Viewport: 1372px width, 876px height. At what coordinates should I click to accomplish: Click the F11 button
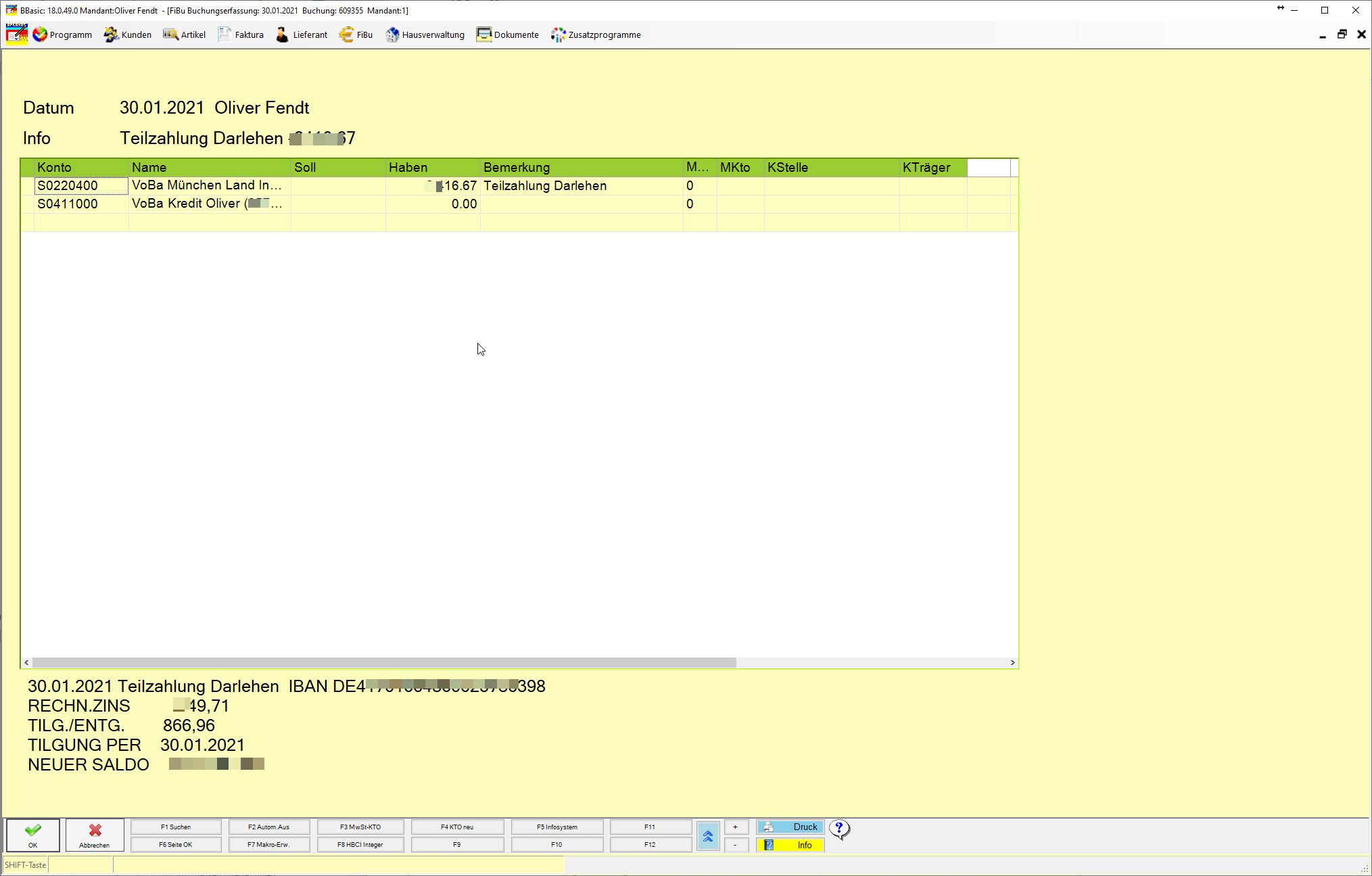[650, 827]
